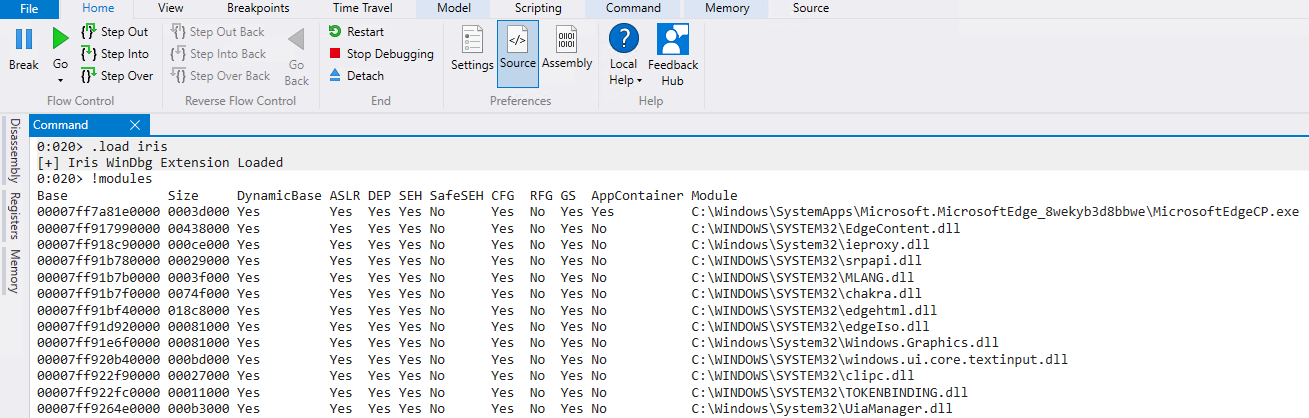This screenshot has width=1309, height=418.
Task: Click Step Over
Action: tap(117, 76)
